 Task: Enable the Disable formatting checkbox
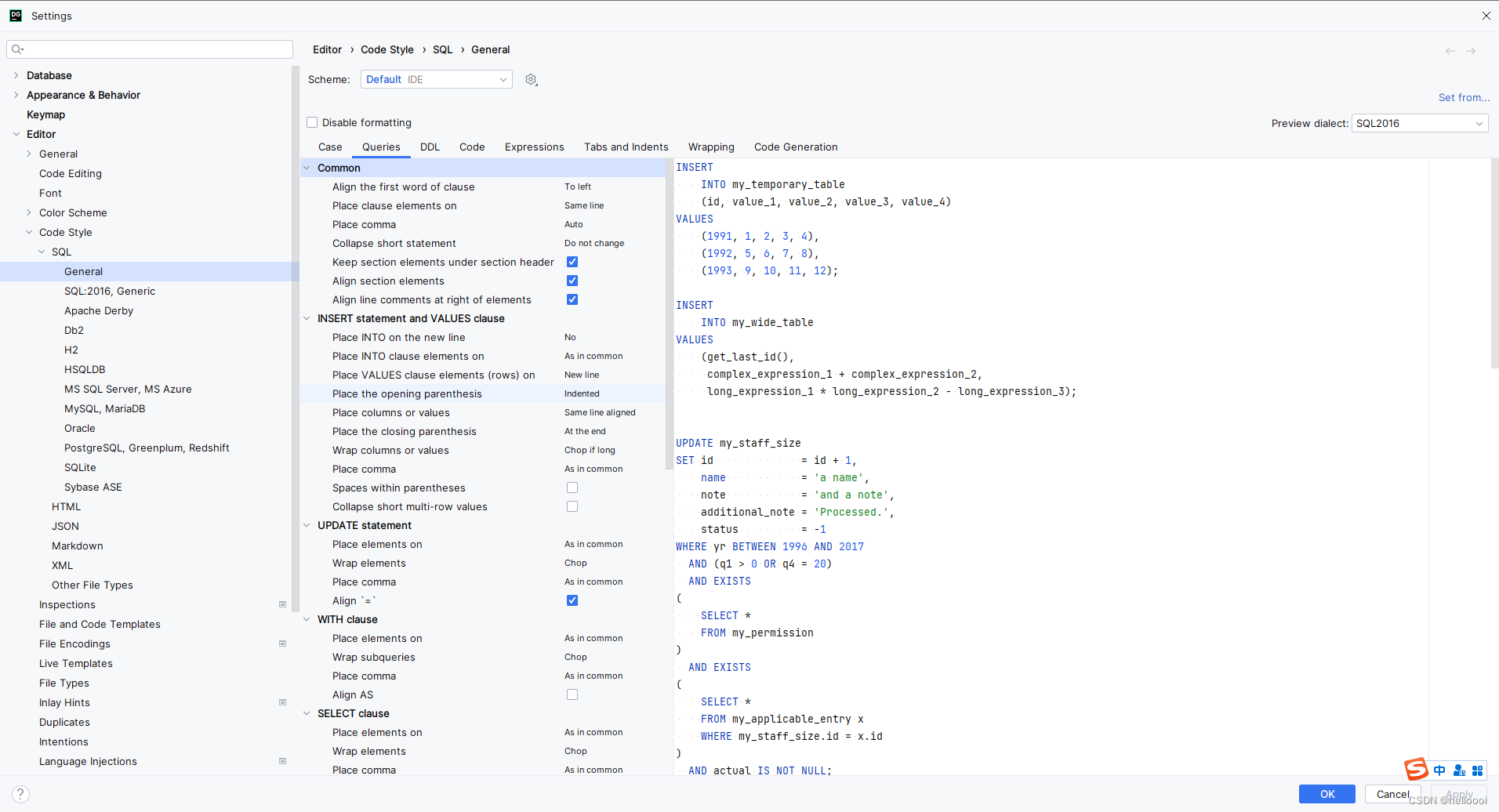[312, 122]
